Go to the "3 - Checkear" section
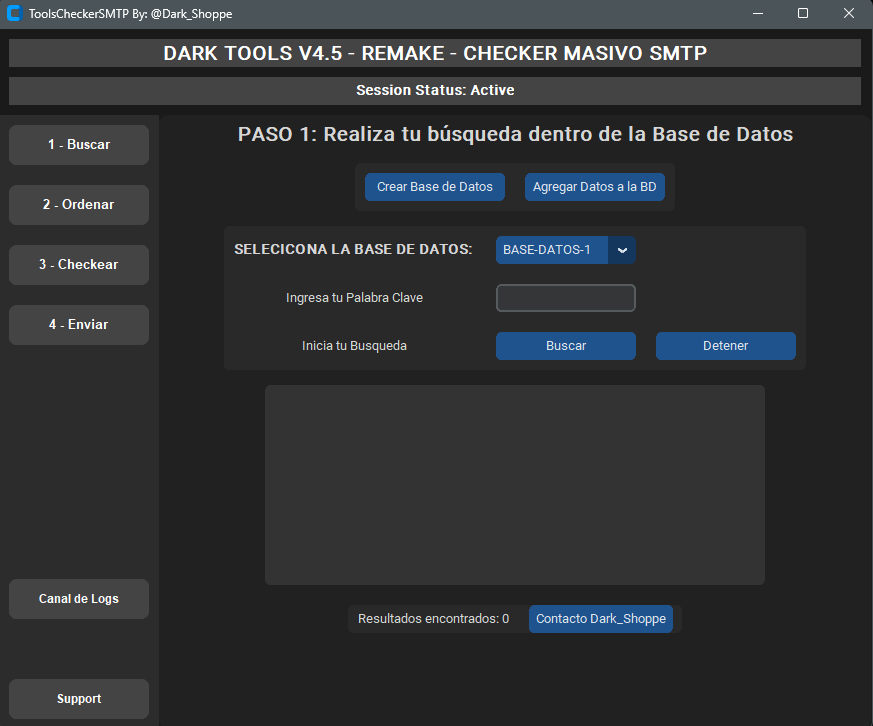 pos(78,264)
